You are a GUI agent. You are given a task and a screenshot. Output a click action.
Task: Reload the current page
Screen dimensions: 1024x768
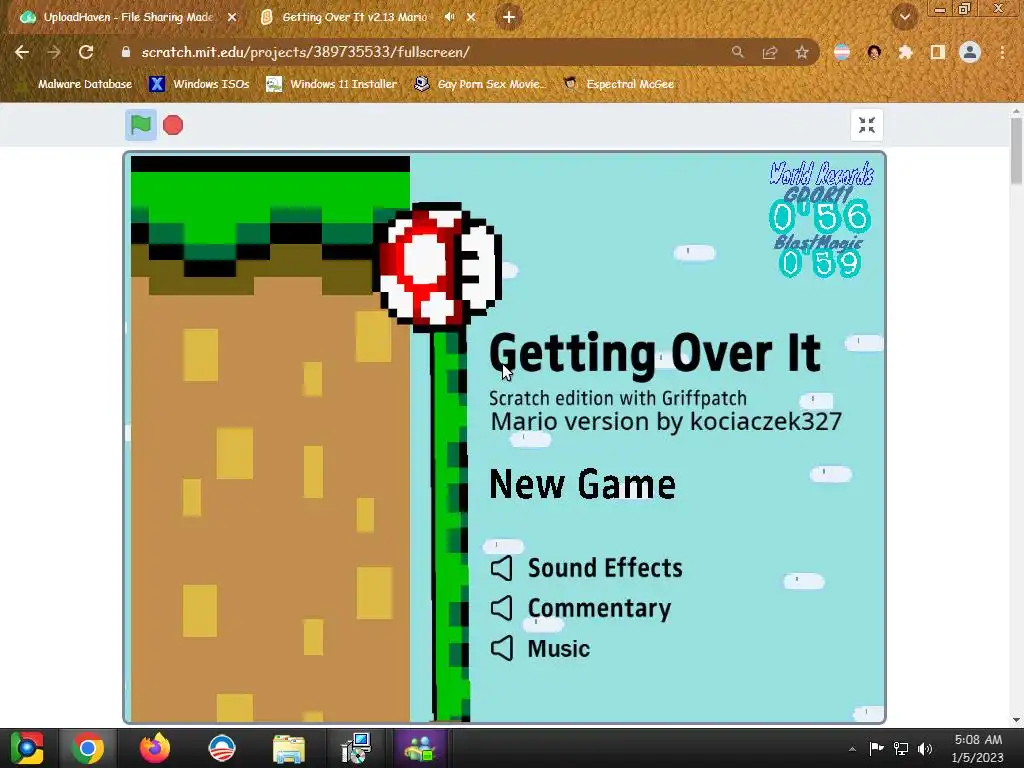[86, 52]
